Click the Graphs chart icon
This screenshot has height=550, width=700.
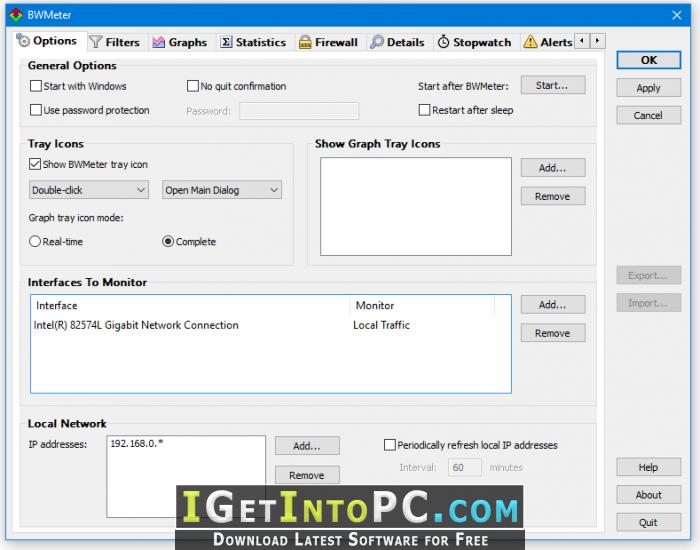coord(158,42)
